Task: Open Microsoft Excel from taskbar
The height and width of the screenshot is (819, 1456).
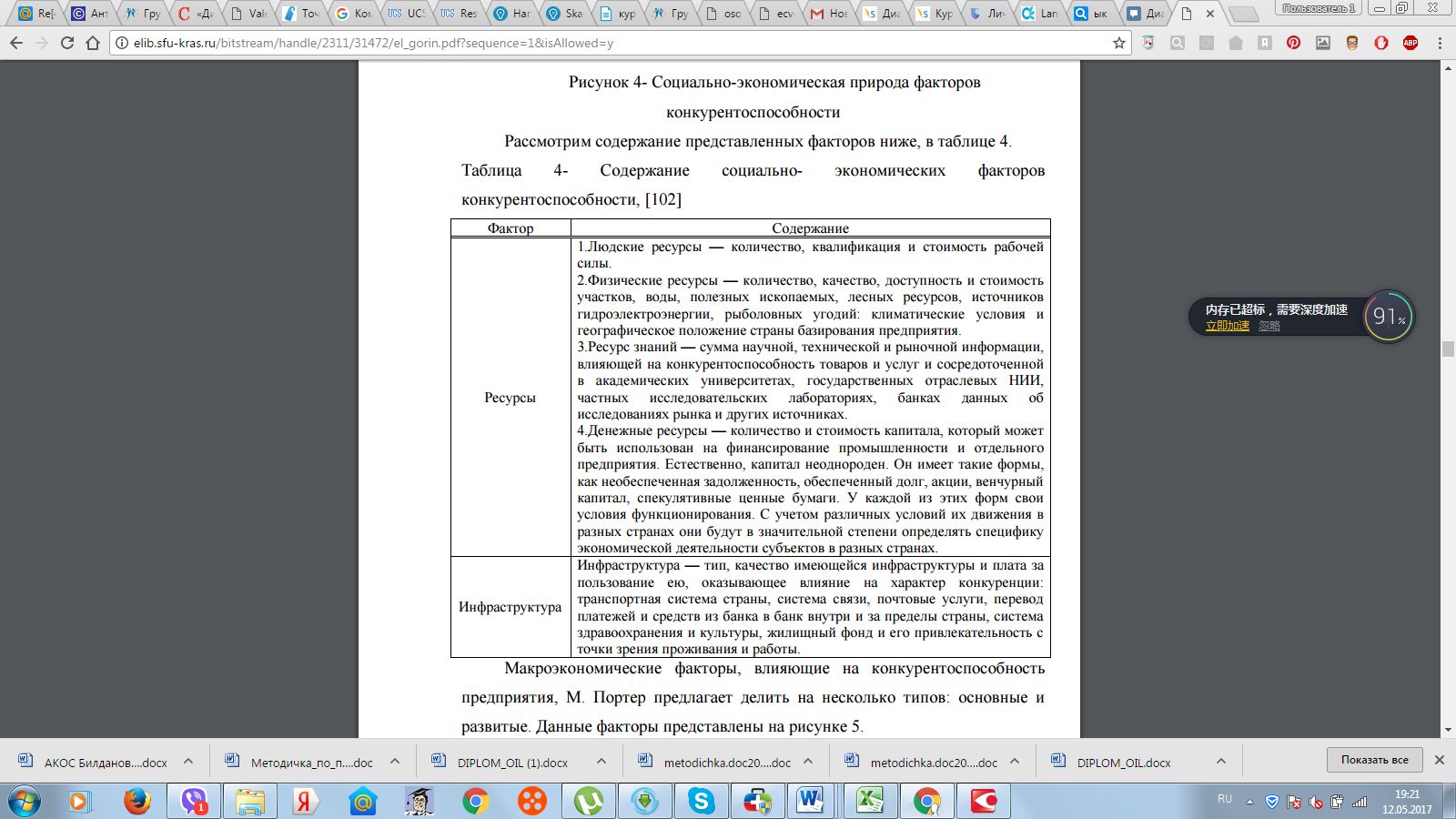Action: (871, 802)
